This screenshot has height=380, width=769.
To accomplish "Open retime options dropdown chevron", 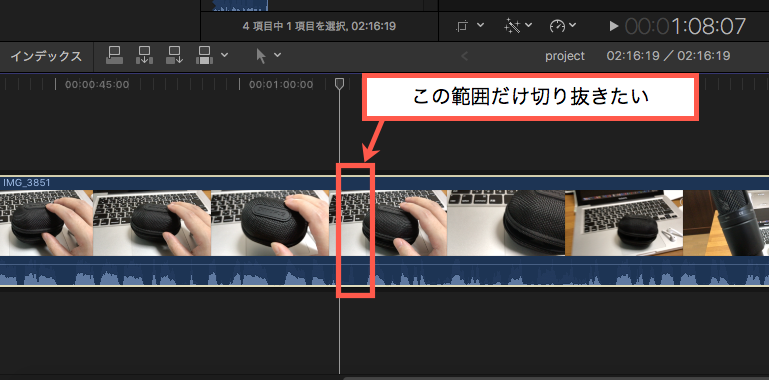I will tap(573, 25).
